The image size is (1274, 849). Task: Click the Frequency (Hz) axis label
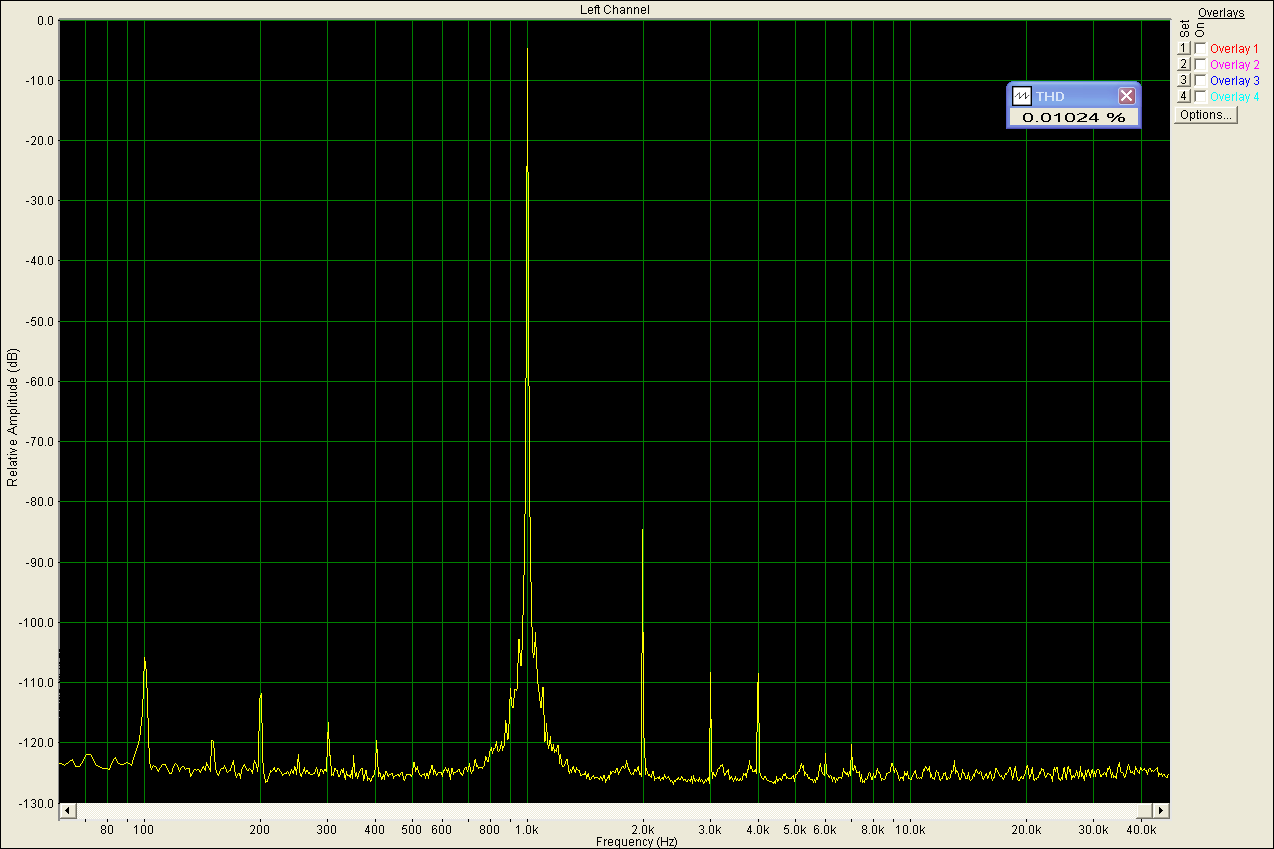point(637,842)
